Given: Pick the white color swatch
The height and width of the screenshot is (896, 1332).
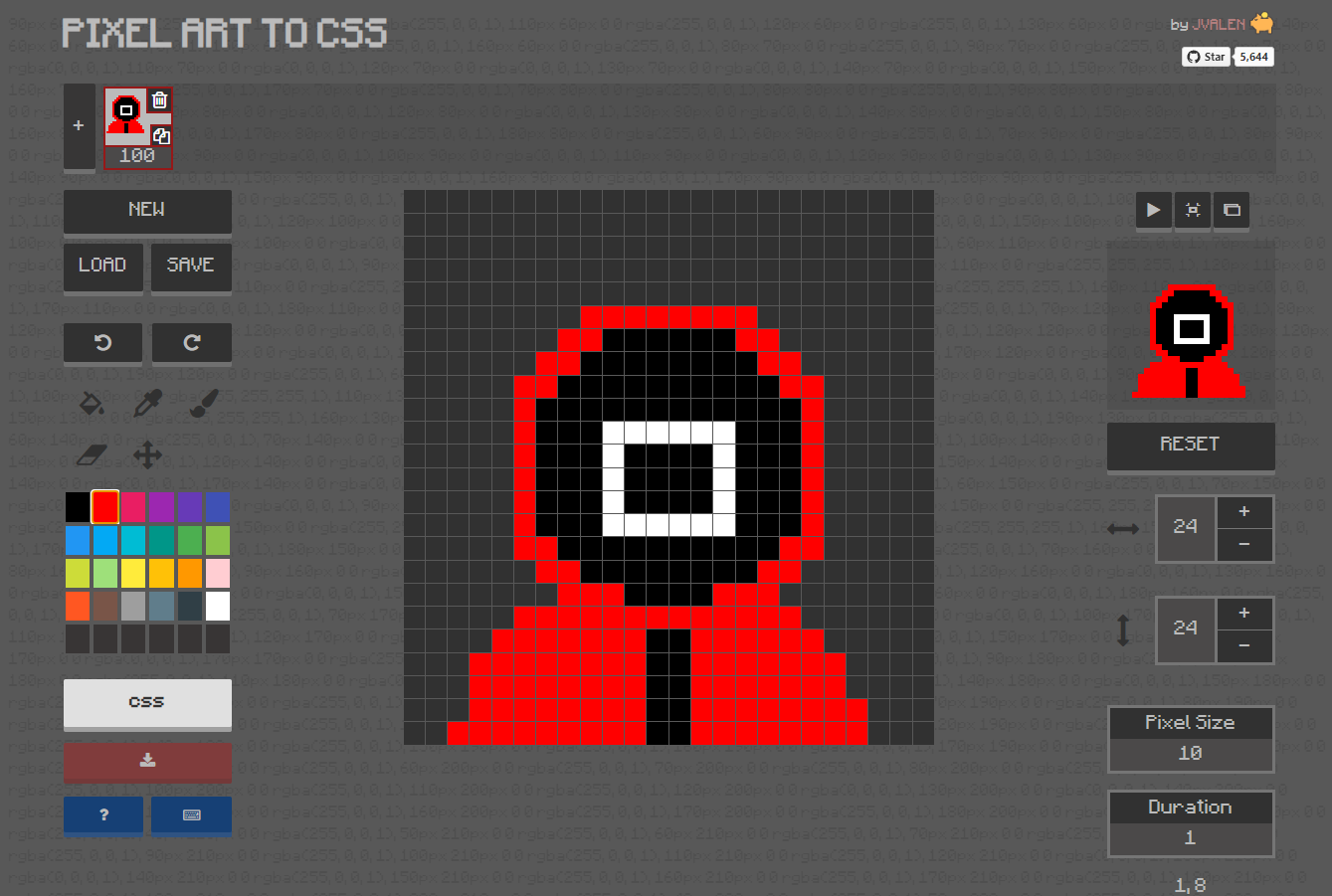Looking at the screenshot, I should coord(218,606).
